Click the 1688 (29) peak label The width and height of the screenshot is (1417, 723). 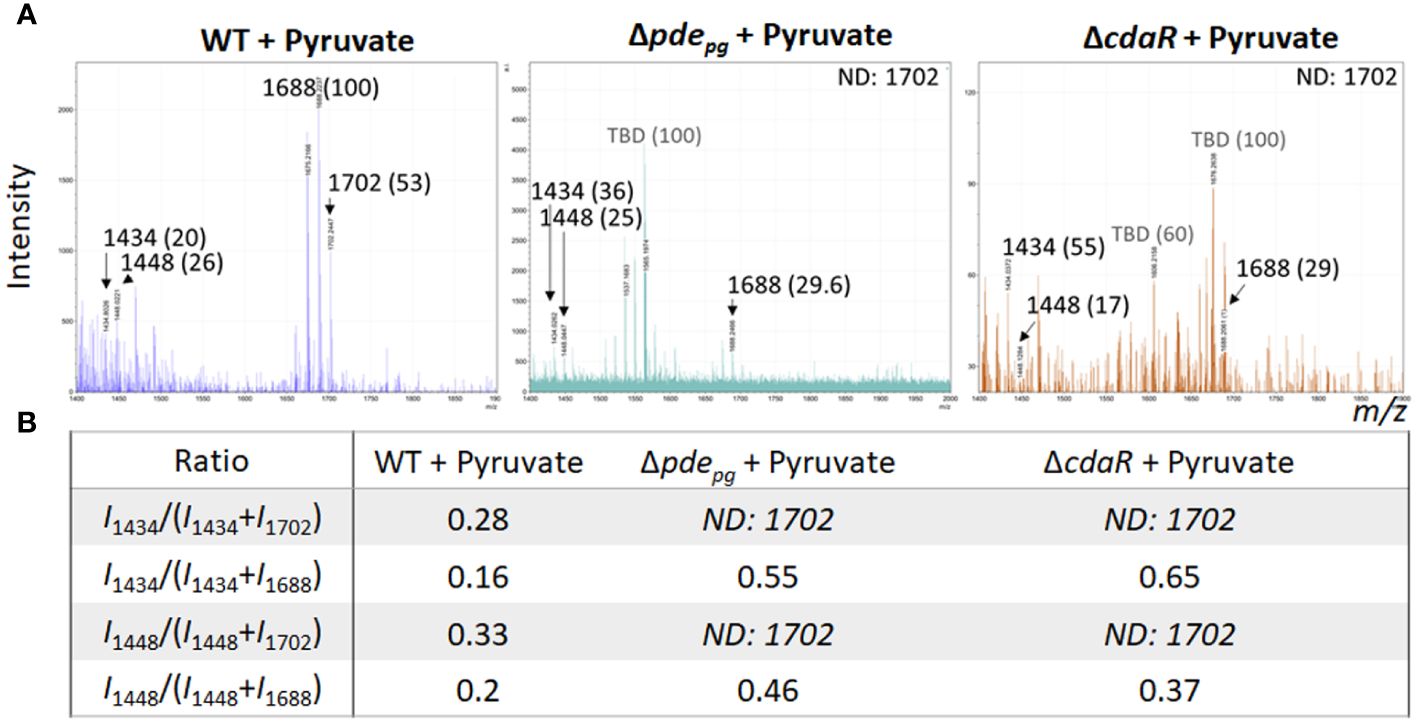(x=1287, y=270)
